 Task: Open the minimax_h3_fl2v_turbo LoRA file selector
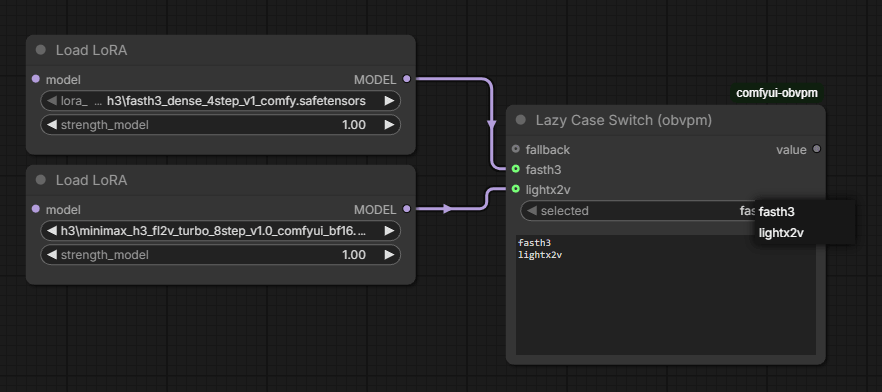220,231
